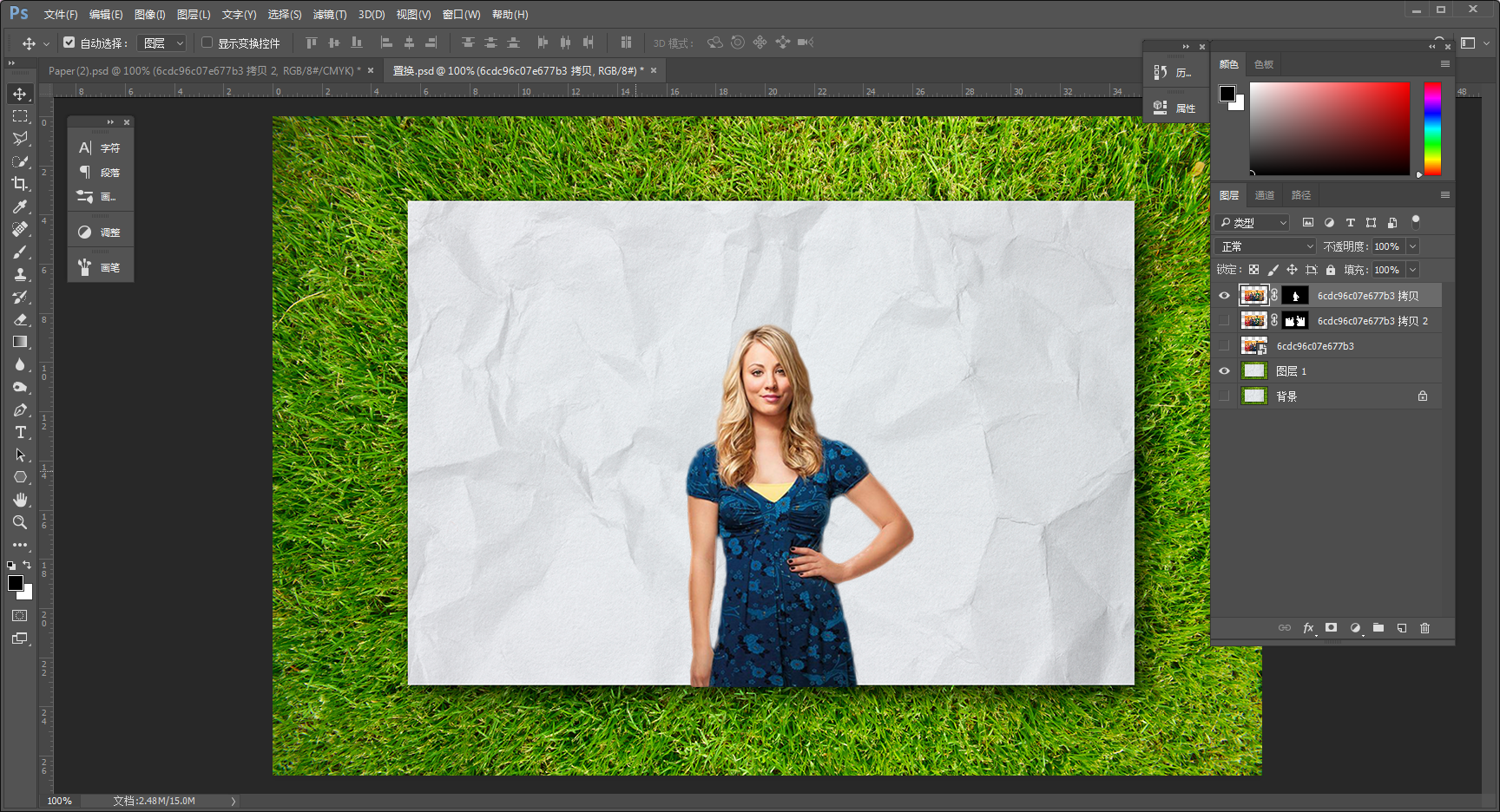
Task: Open the 历史记录 panel button
Action: (1175, 73)
